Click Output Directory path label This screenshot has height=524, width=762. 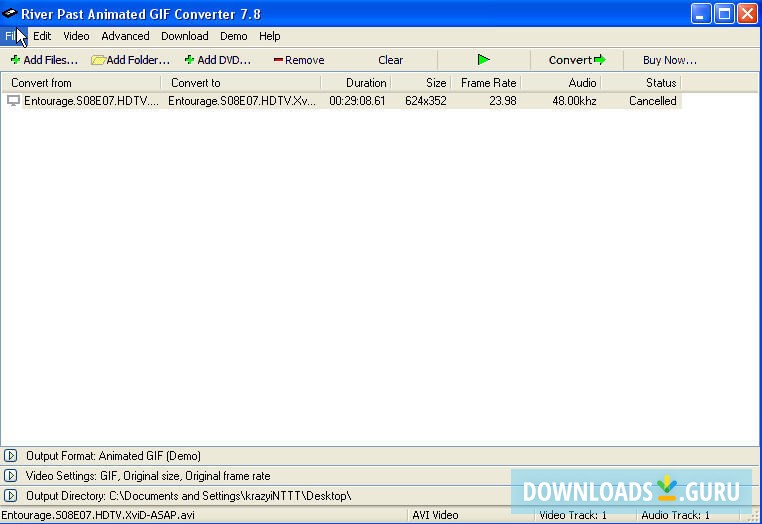click(189, 496)
